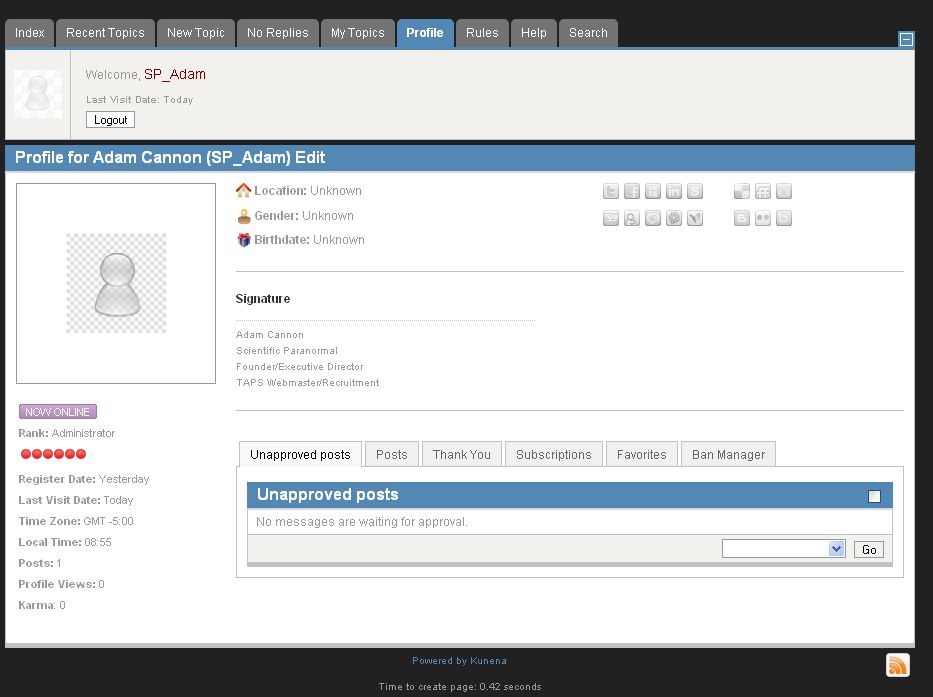Click the LinkedIn social icon
The image size is (933, 697).
pos(674,192)
